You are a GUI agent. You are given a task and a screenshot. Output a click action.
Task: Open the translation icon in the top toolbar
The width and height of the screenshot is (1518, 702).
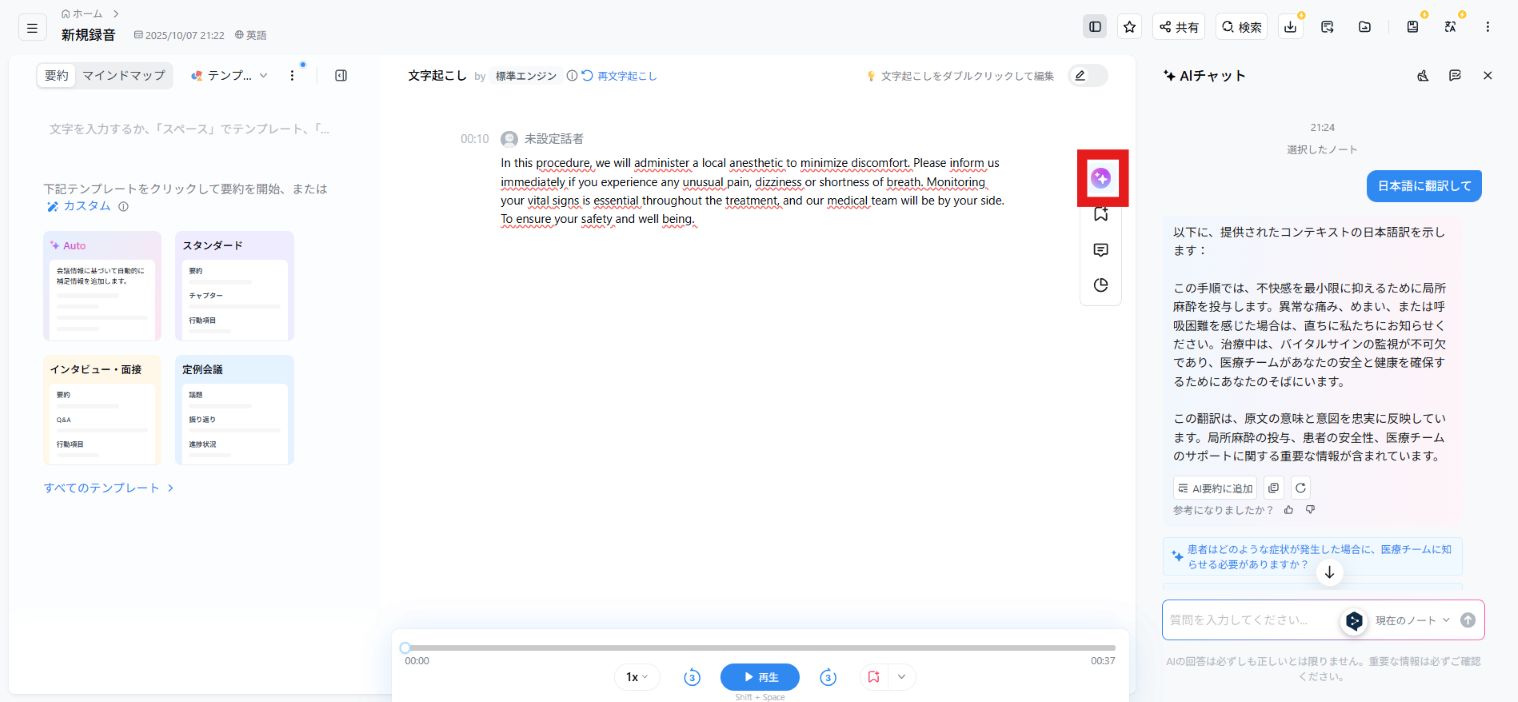click(1450, 27)
